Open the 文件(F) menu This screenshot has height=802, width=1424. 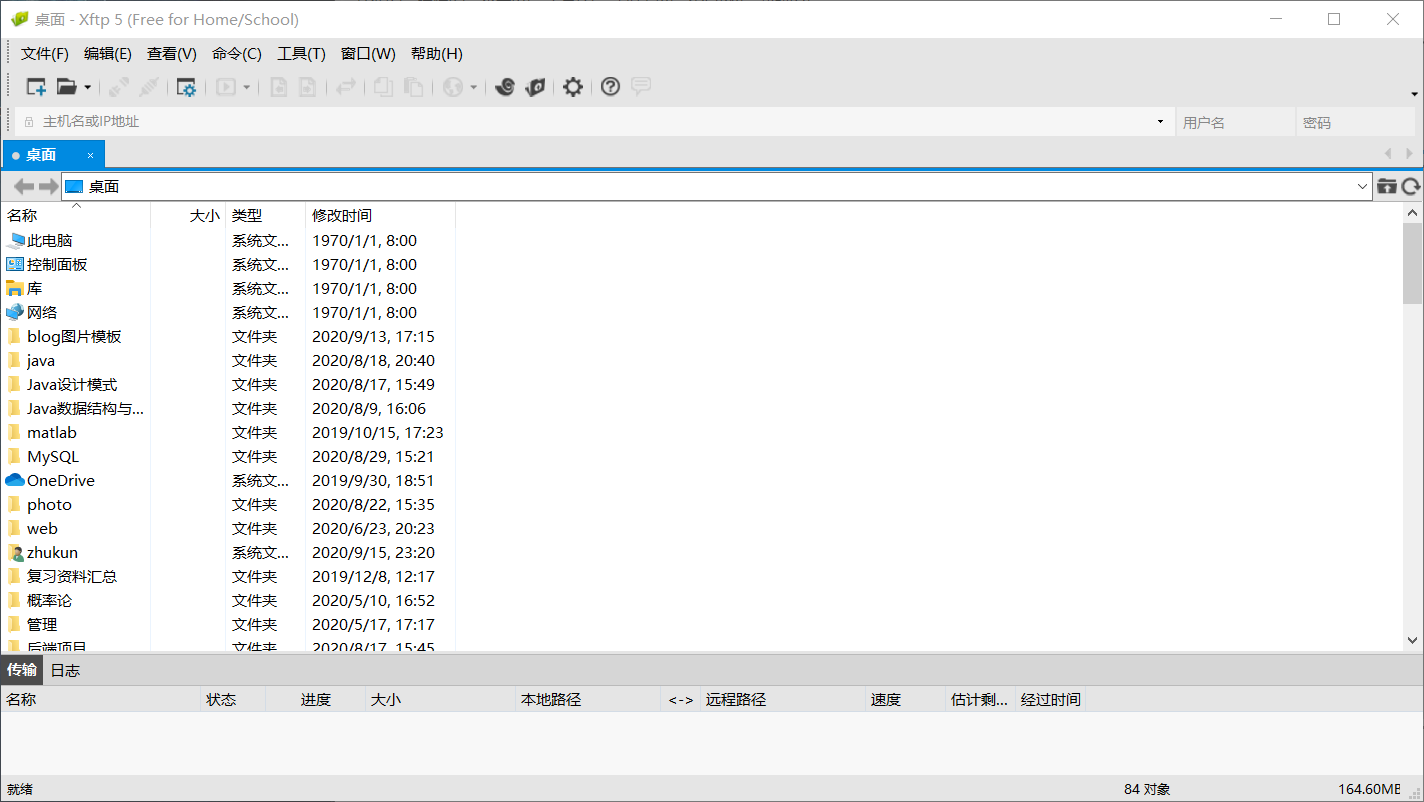coord(45,54)
